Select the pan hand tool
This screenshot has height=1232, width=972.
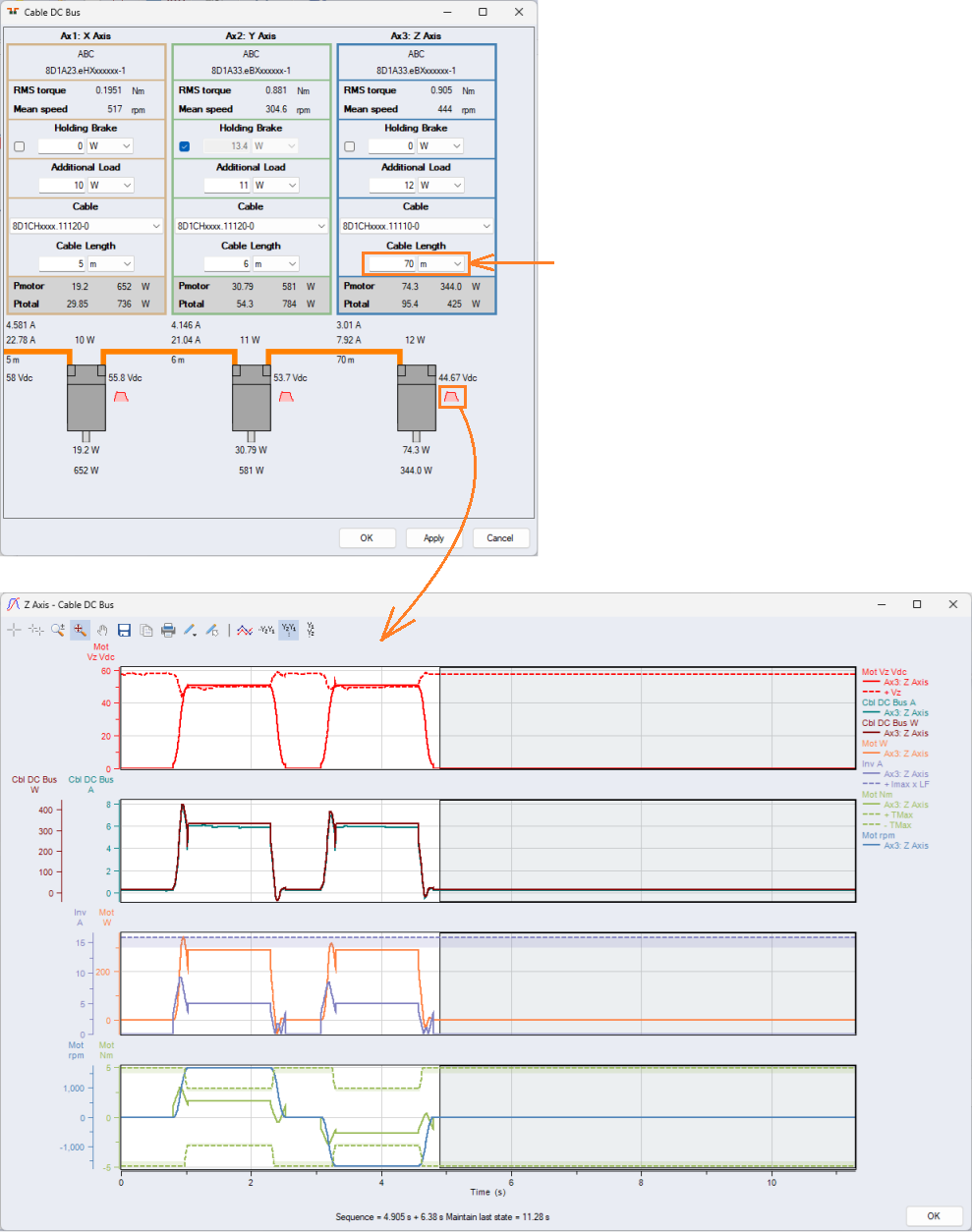102,630
